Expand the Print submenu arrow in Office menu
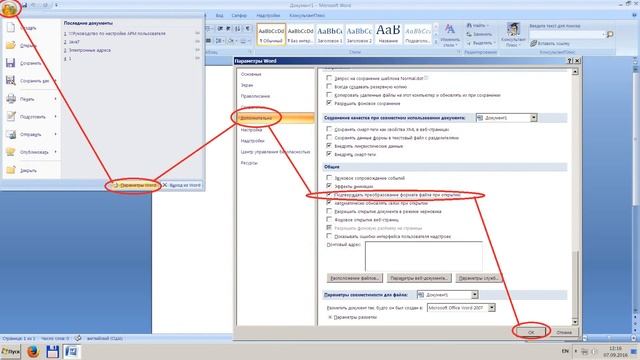Screen dimensions: 640x360 point(56,98)
